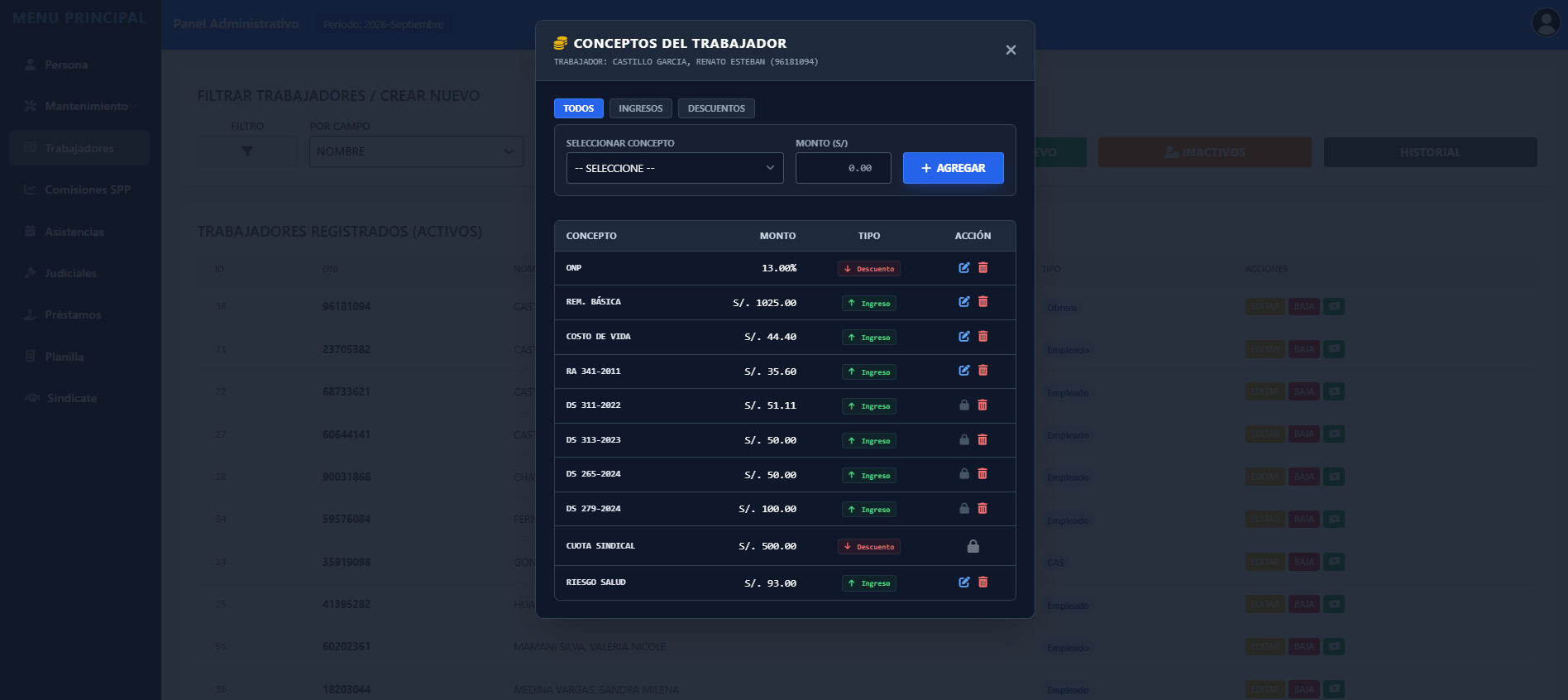Delete the RA 341-2011 concept
Image resolution: width=1568 pixels, height=700 pixels.
point(983,371)
